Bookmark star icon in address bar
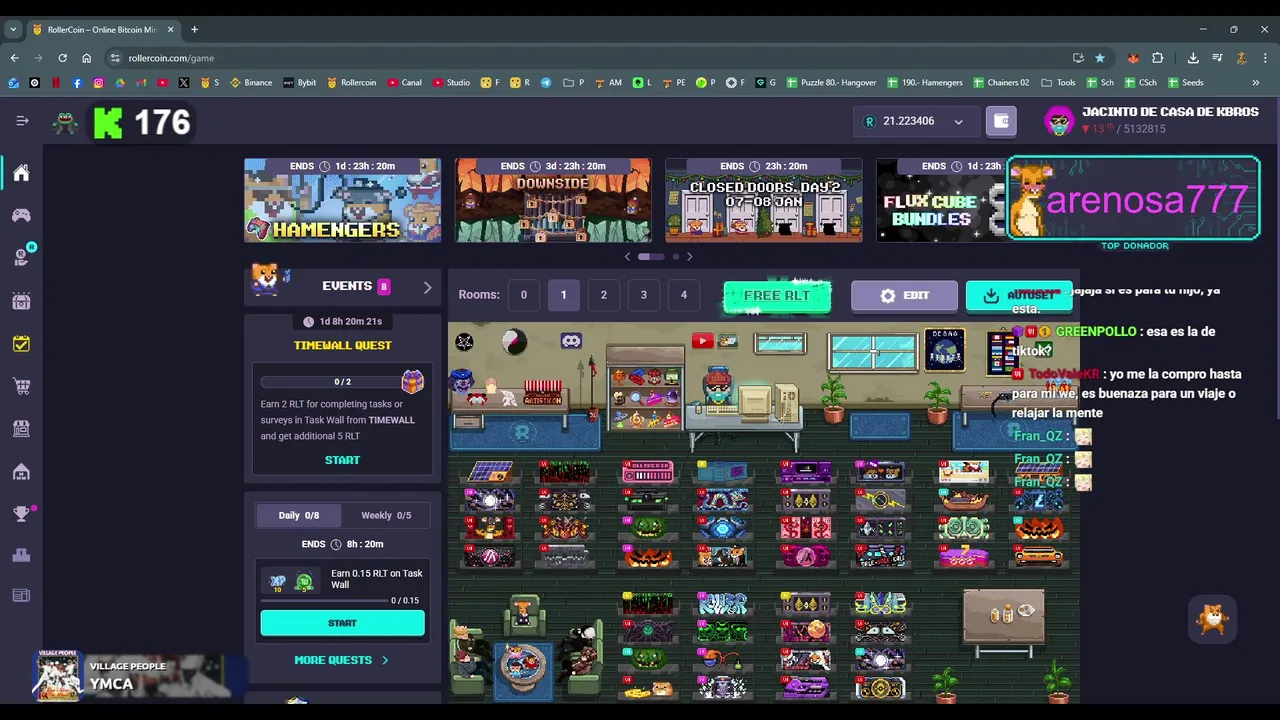 click(1100, 58)
